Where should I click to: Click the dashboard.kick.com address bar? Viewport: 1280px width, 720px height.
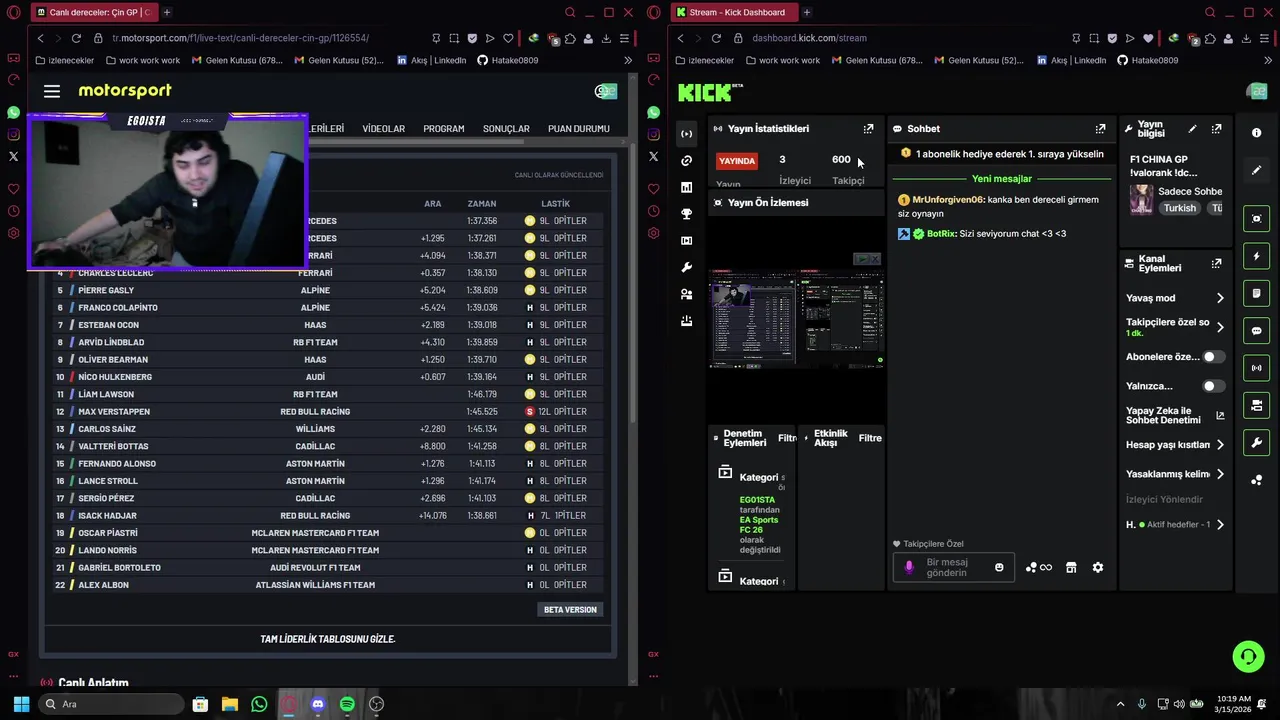pos(810,38)
